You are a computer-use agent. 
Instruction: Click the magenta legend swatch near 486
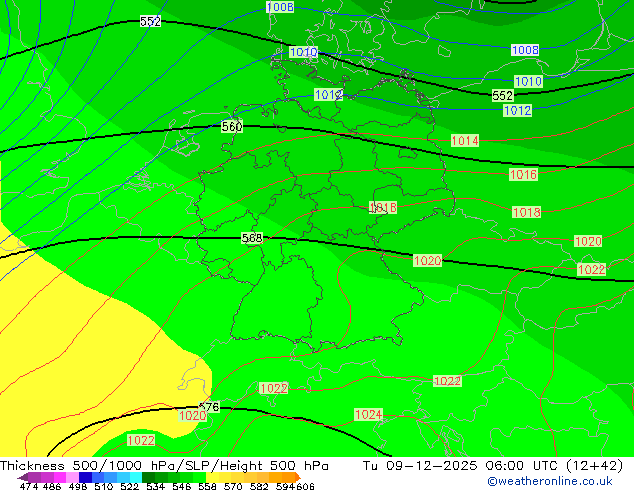pyautogui.click(x=59, y=477)
